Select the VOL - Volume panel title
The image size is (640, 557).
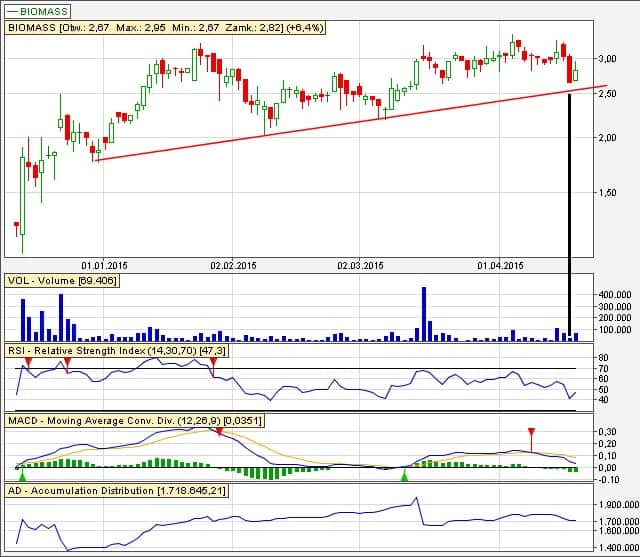[x=62, y=282]
